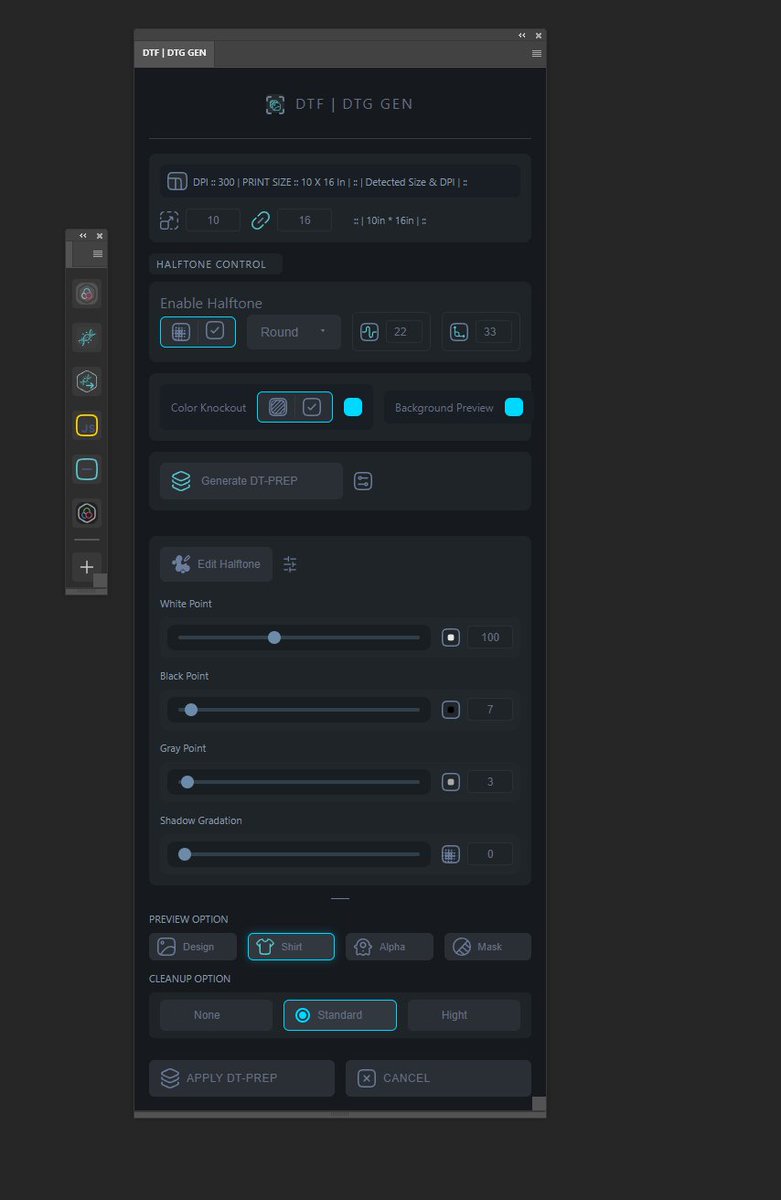Screen dimensions: 781x1200
Task: Edit the White Point value field 100
Action: coord(490,637)
